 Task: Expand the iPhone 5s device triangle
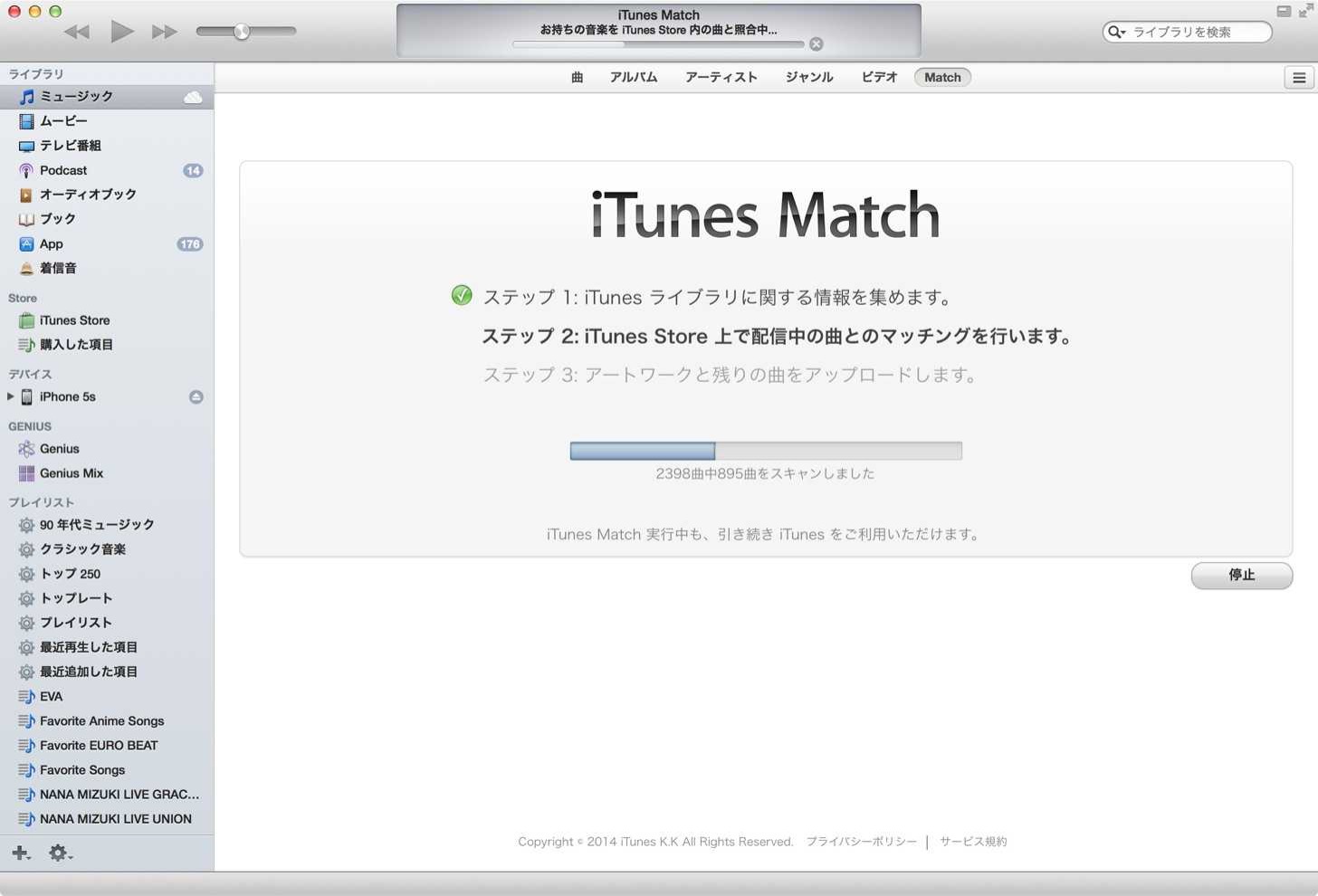pyautogui.click(x=11, y=396)
